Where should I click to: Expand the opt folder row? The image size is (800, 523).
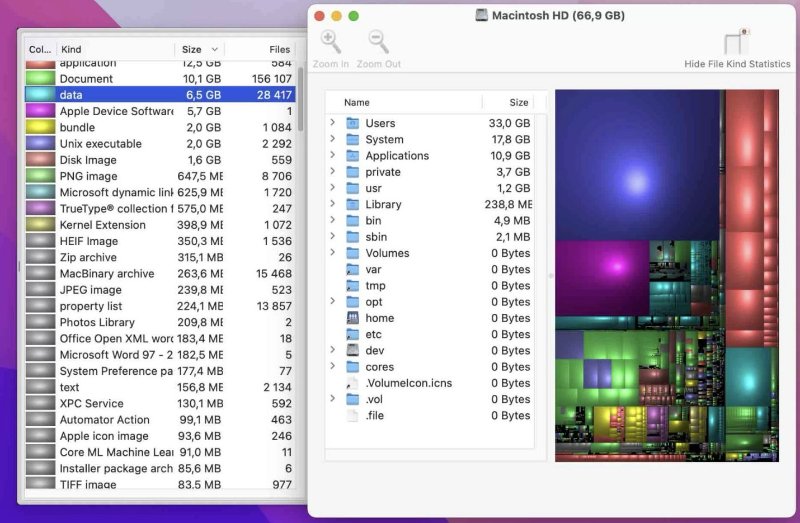coord(333,302)
